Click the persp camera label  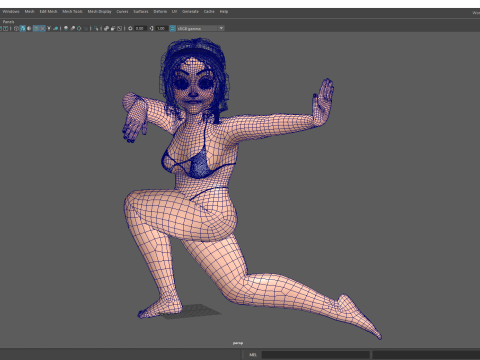pyautogui.click(x=238, y=343)
